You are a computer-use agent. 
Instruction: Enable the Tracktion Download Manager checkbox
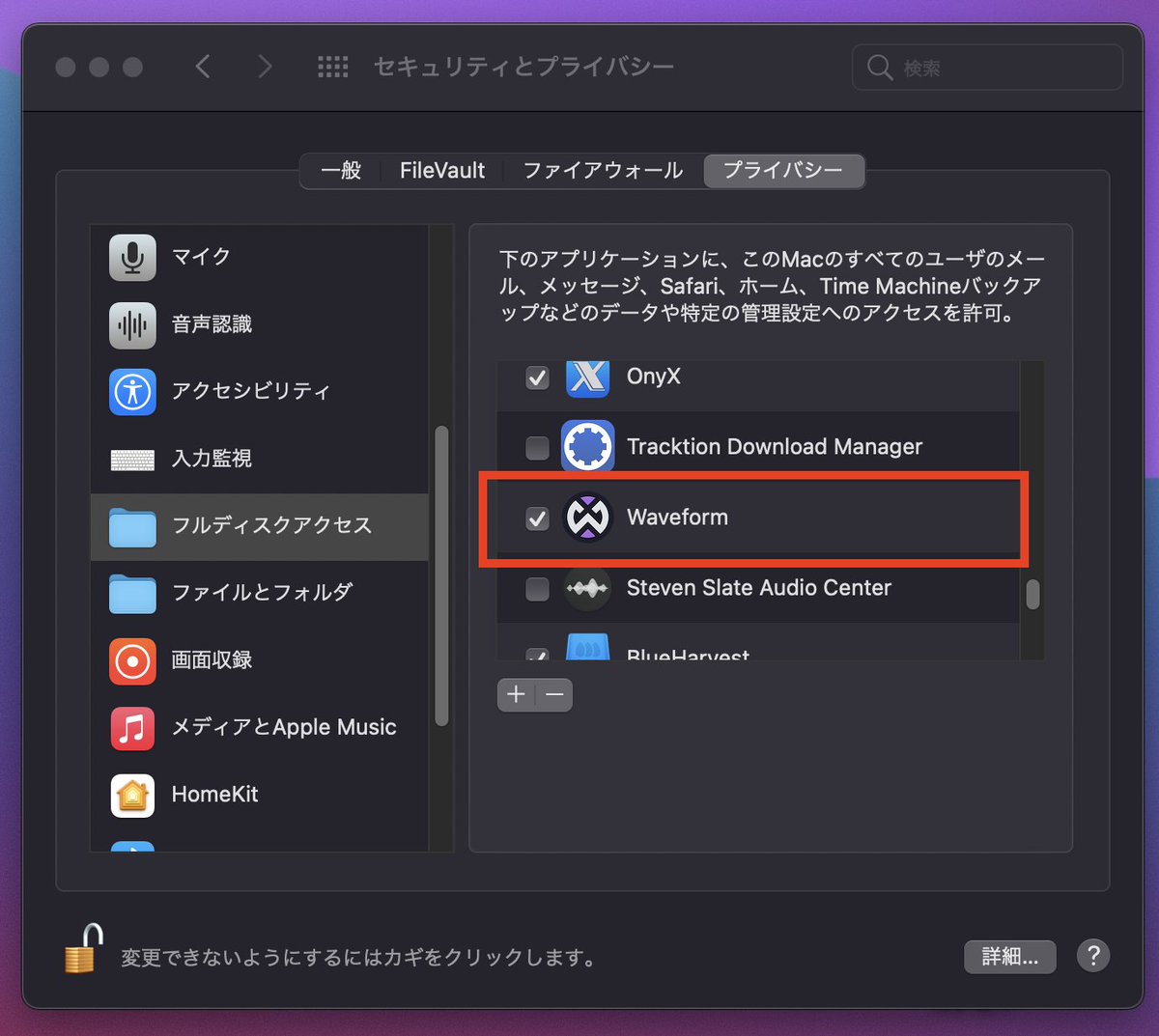pyautogui.click(x=537, y=447)
